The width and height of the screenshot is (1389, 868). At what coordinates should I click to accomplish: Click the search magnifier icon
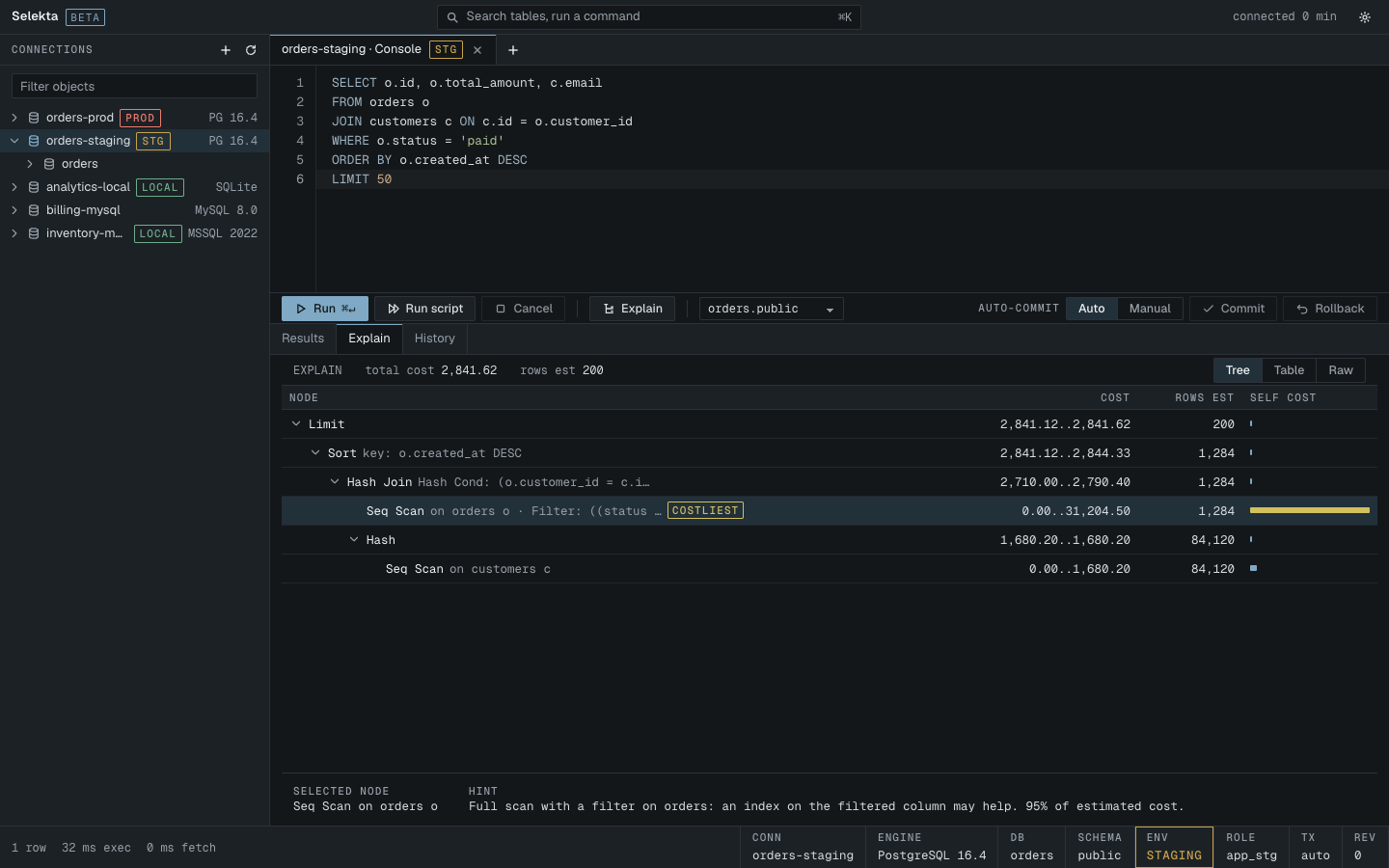click(x=451, y=16)
